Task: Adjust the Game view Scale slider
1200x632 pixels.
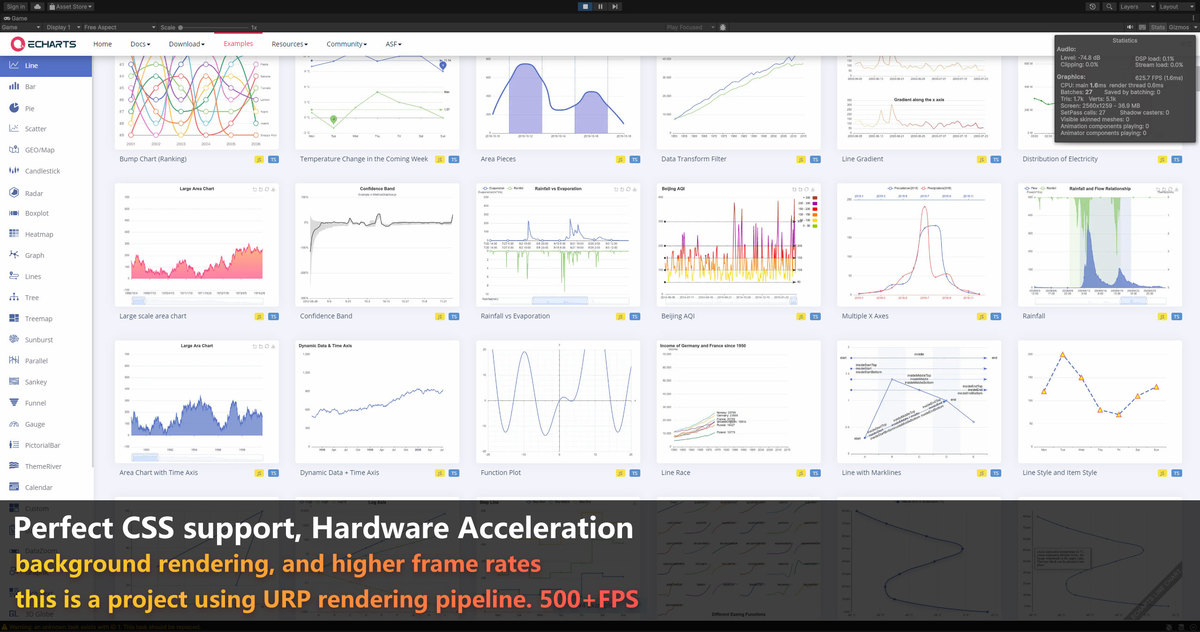Action: tap(213, 27)
